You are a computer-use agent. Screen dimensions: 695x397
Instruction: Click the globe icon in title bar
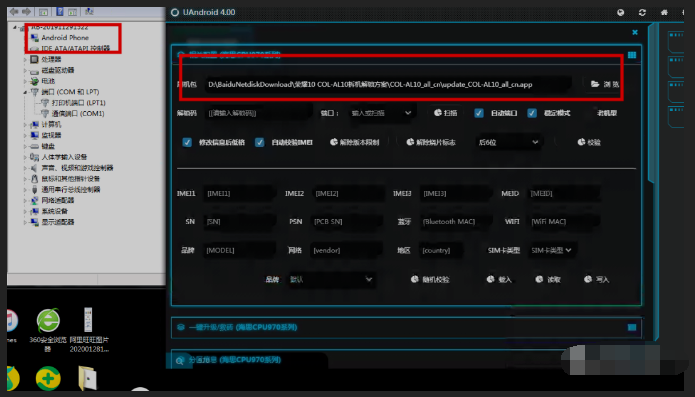pos(621,12)
